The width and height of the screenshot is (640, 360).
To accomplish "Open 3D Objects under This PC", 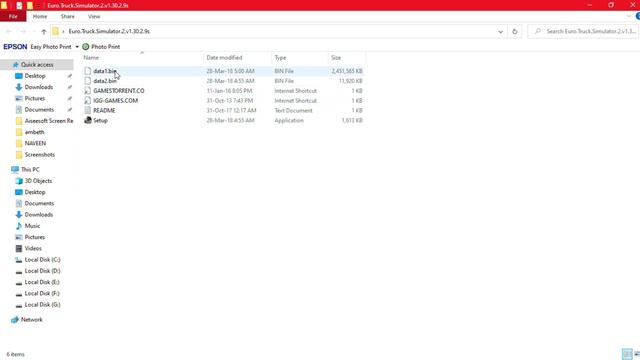I will tap(38, 181).
